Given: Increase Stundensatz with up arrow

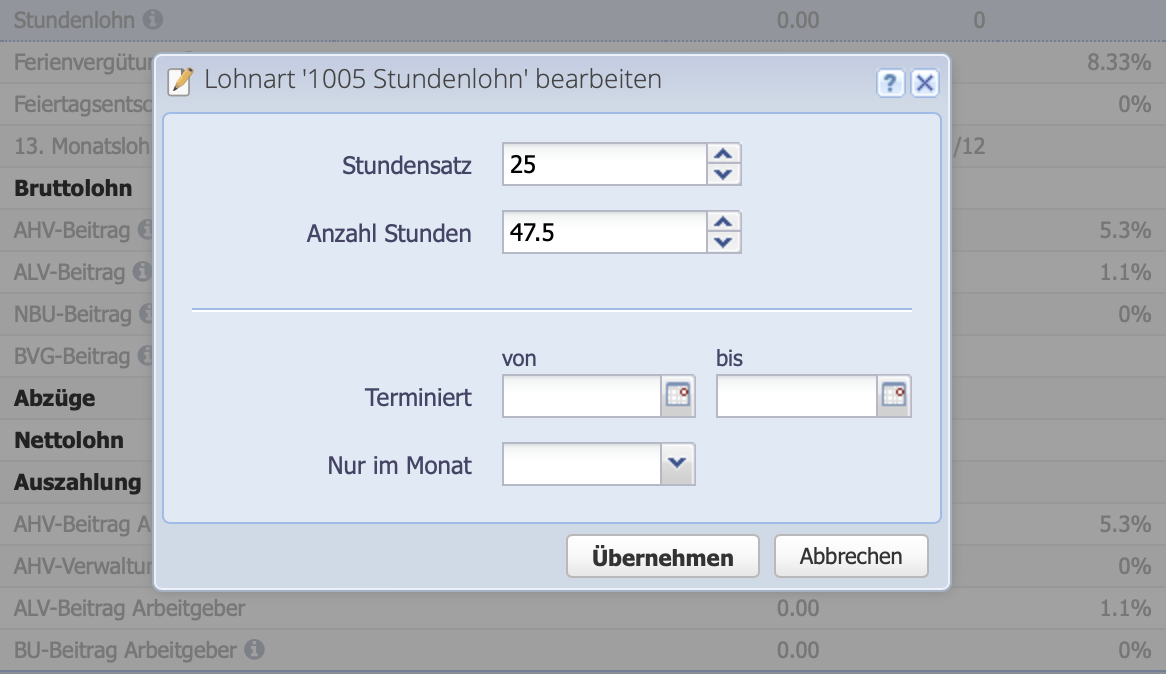Looking at the screenshot, I should pyautogui.click(x=724, y=154).
